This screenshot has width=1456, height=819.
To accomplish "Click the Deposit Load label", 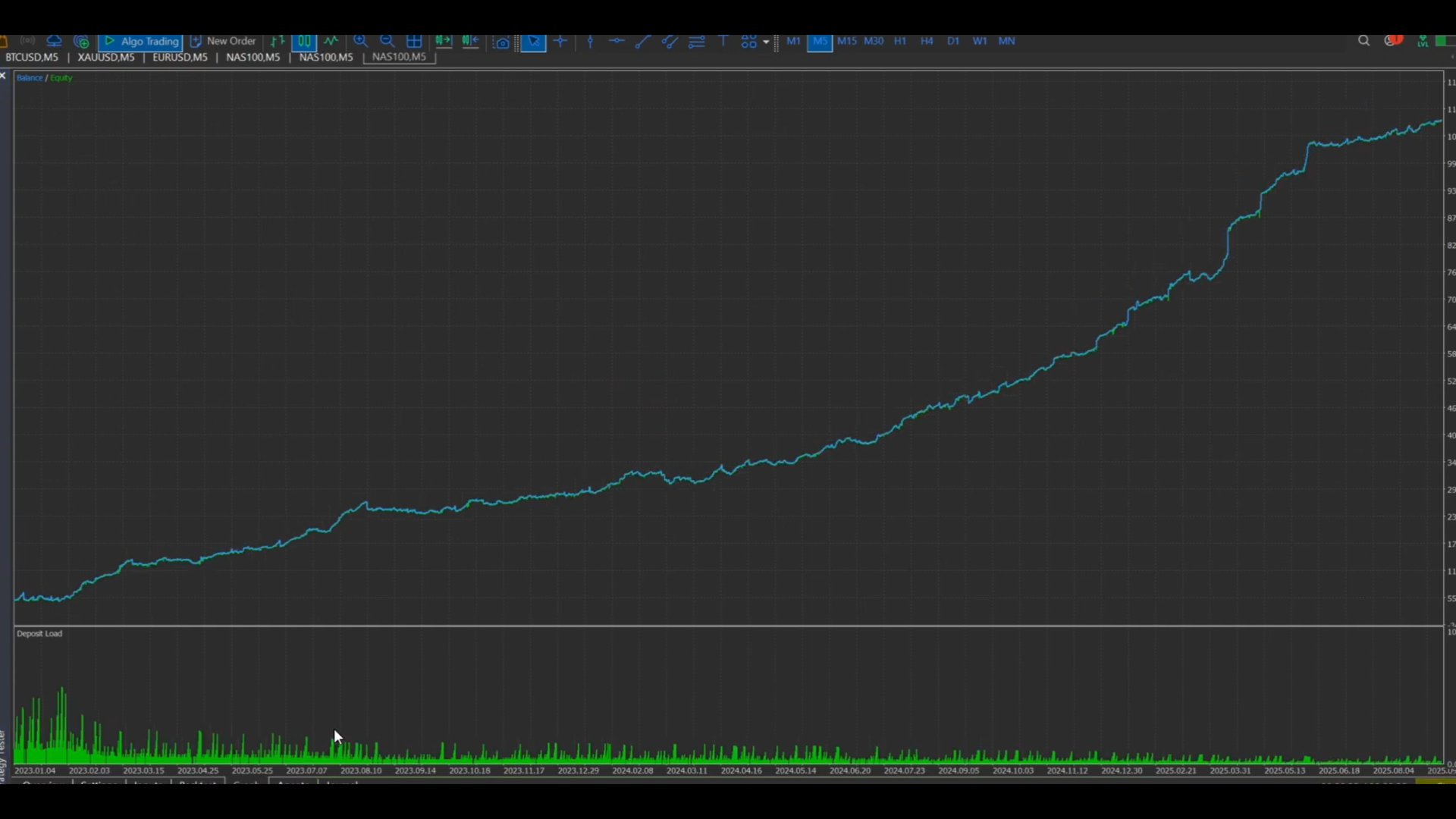I will pos(39,633).
